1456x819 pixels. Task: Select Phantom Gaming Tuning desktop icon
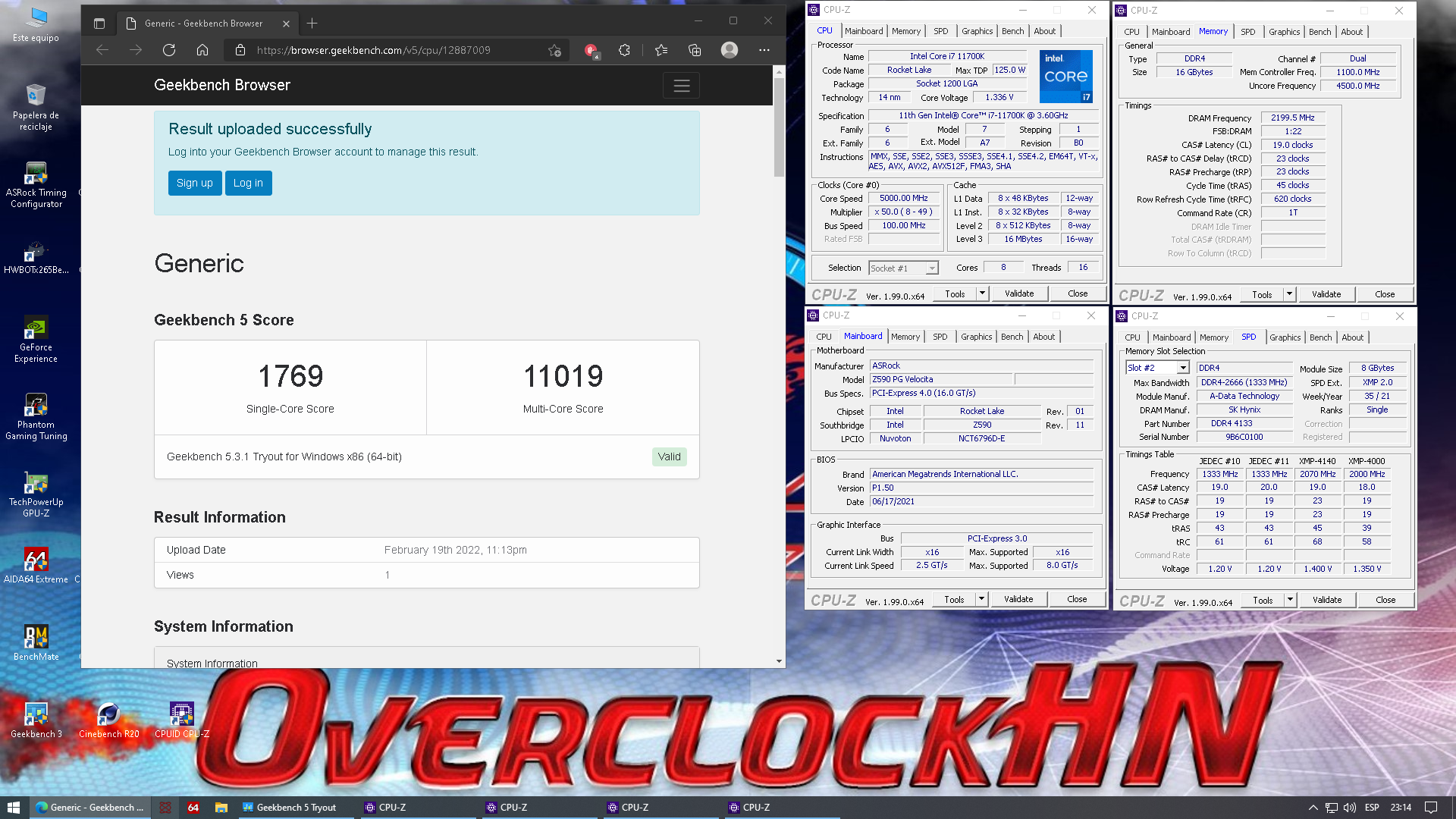coord(36,416)
